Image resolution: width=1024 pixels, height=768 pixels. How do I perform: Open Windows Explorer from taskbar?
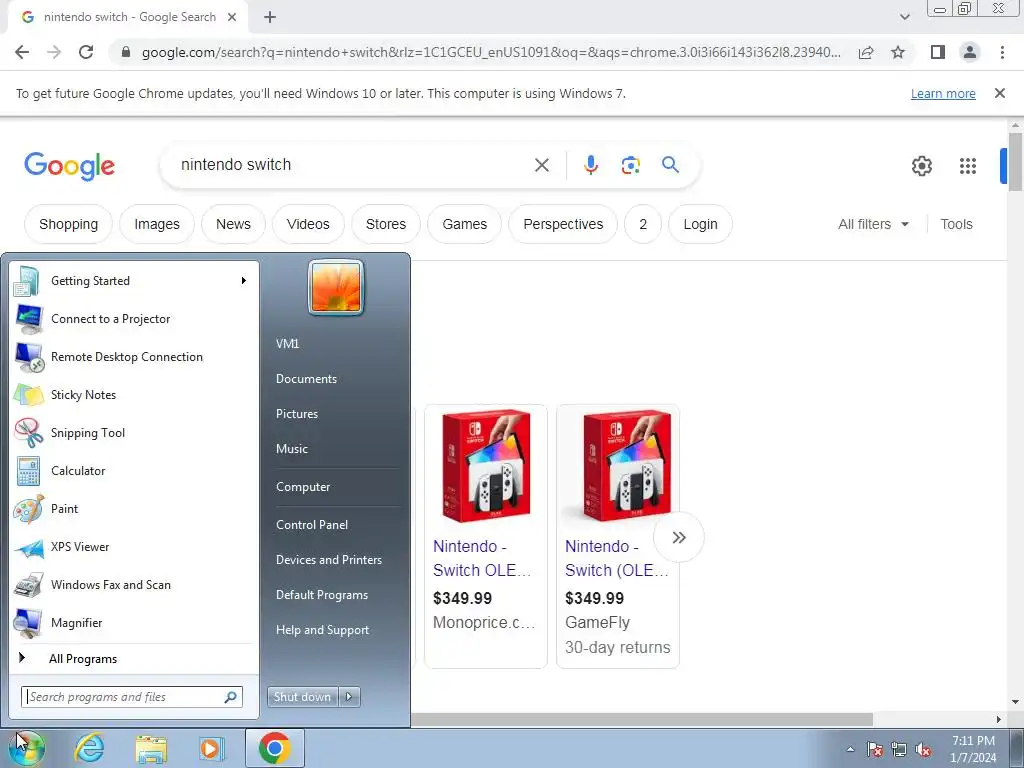coord(151,748)
